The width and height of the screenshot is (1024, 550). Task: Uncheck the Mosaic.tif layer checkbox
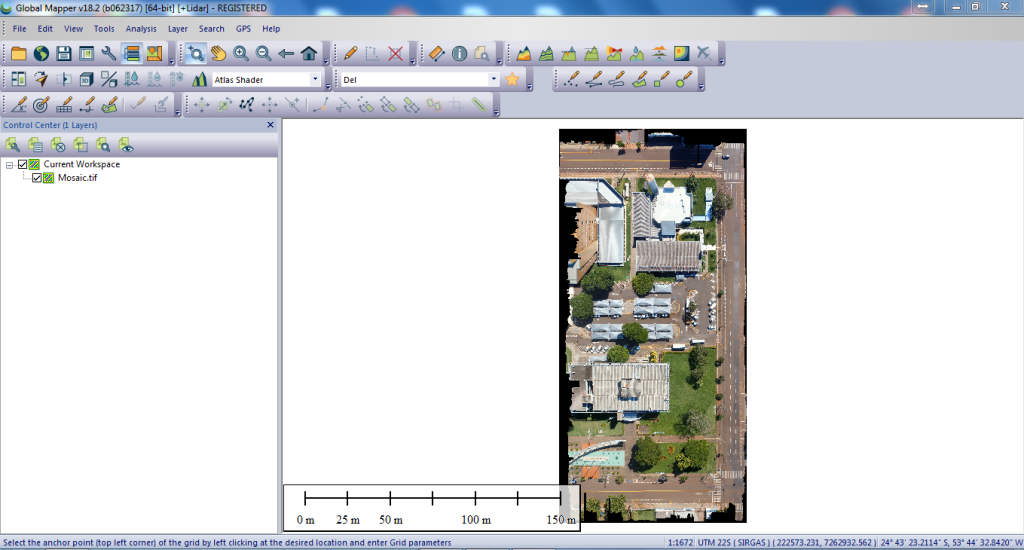pyautogui.click(x=37, y=178)
